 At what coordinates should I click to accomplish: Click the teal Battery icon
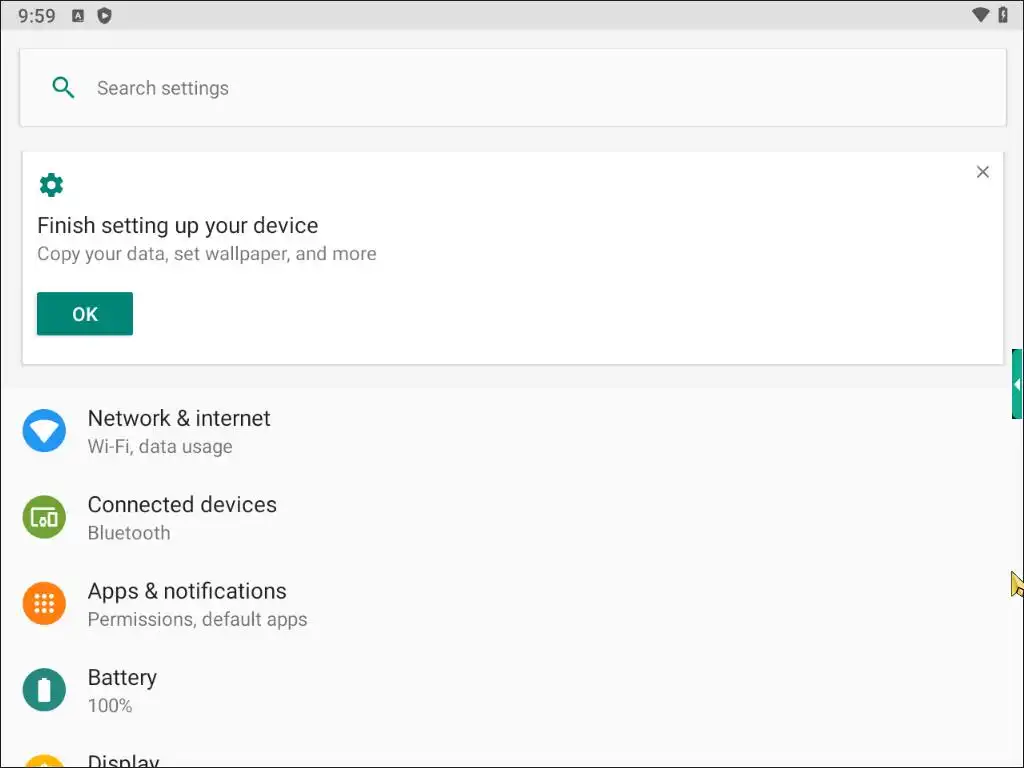click(44, 690)
